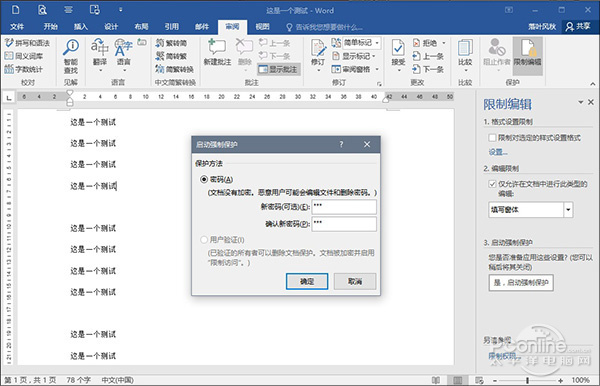
Task: Open Reject (拒绝) dropdown arrow
Action: pyautogui.click(x=444, y=43)
